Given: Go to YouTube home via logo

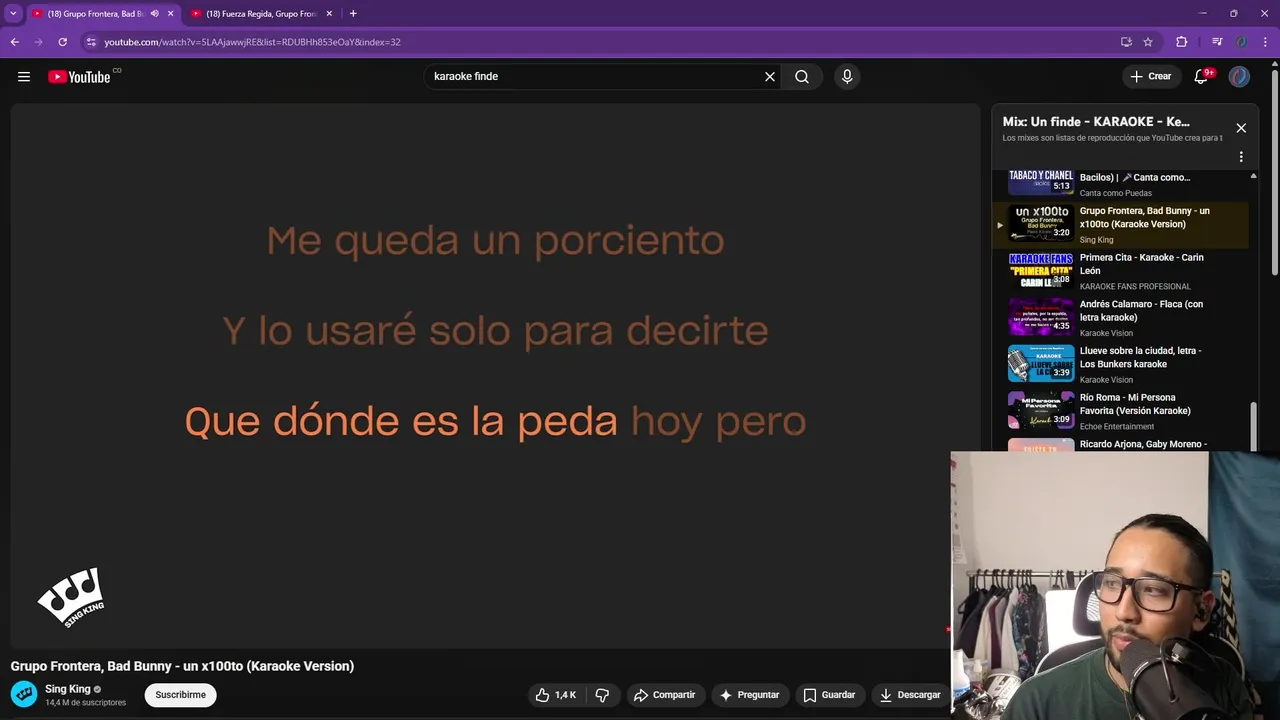Looking at the screenshot, I should coord(79,77).
